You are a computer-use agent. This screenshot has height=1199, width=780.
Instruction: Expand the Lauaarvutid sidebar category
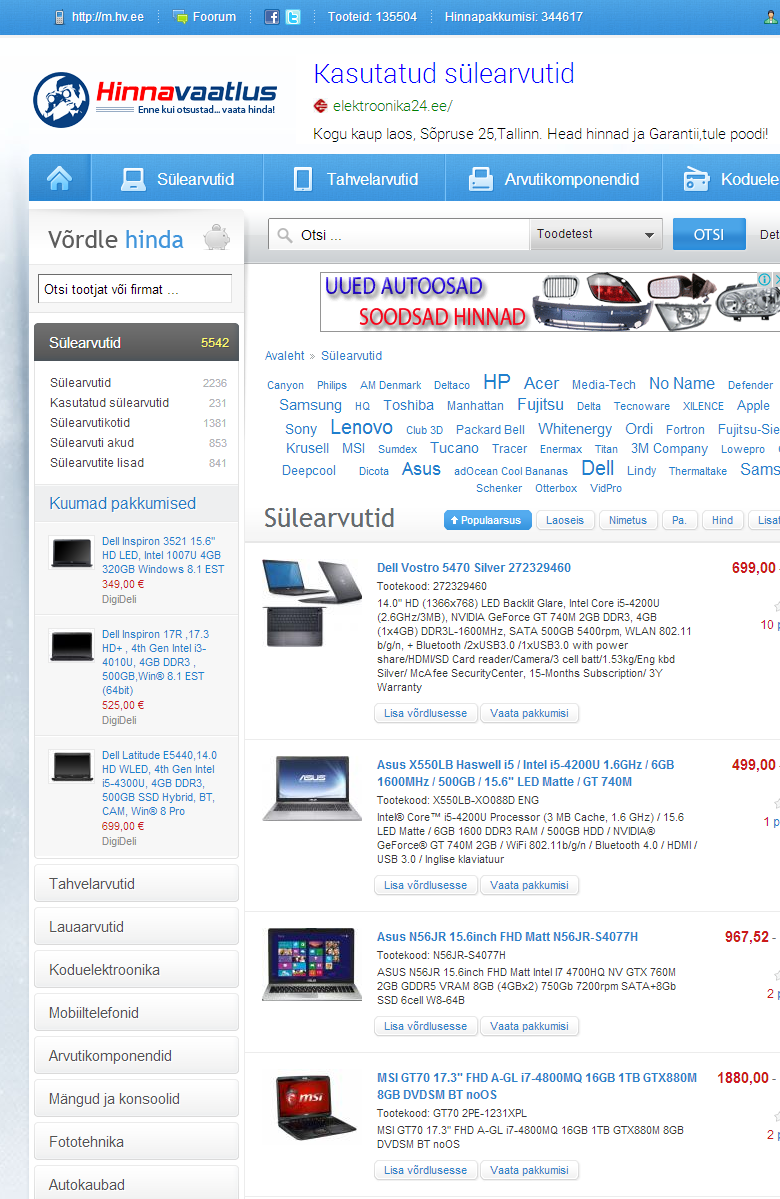(x=137, y=926)
